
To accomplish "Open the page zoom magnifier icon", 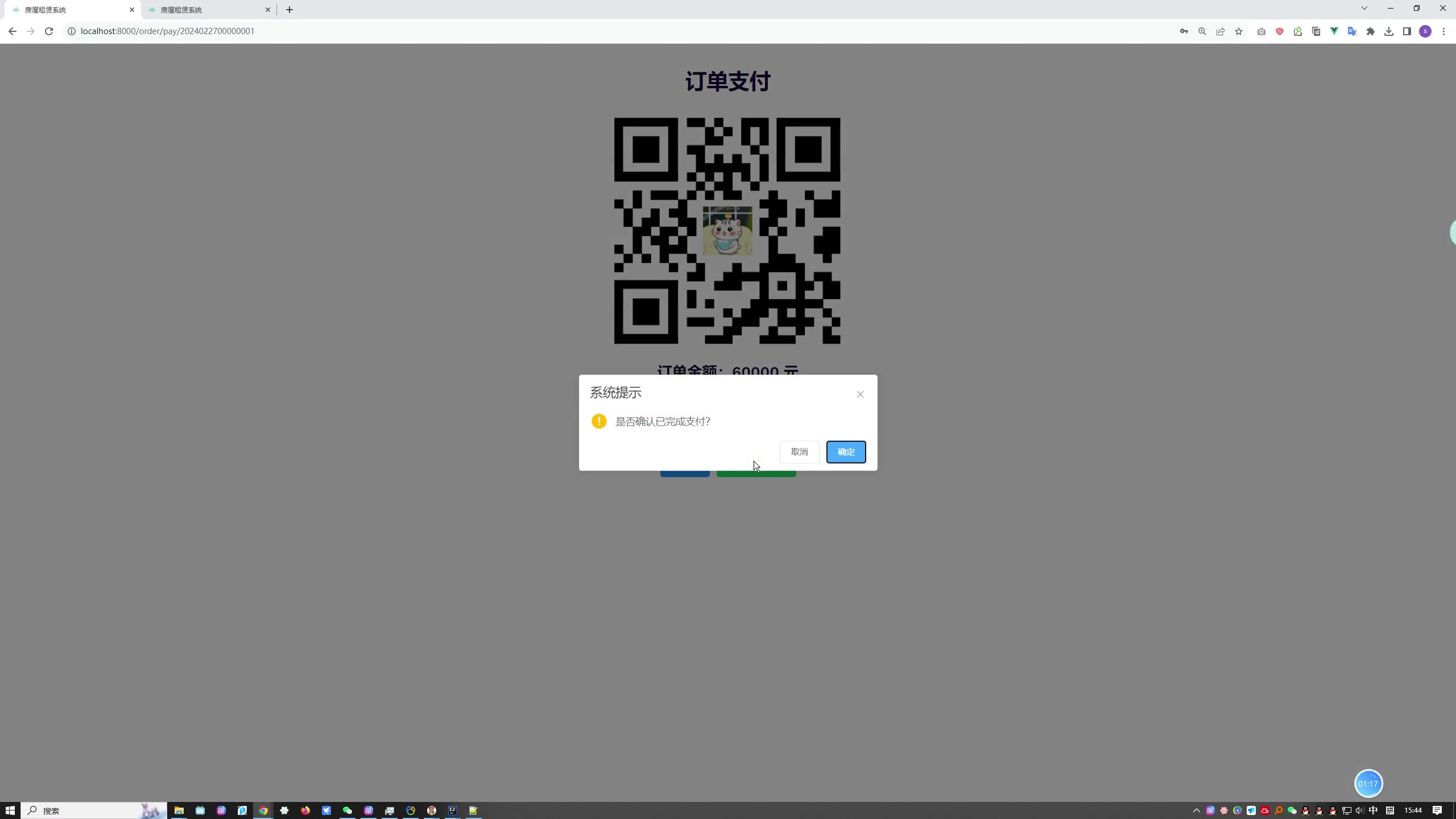I will pos(1202,31).
